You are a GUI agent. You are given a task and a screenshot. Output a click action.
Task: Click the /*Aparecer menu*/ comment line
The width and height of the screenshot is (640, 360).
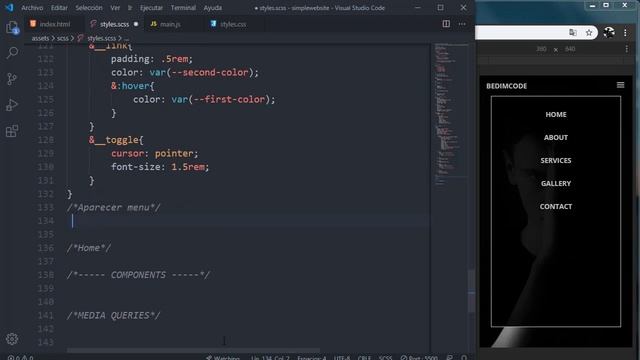(x=114, y=207)
